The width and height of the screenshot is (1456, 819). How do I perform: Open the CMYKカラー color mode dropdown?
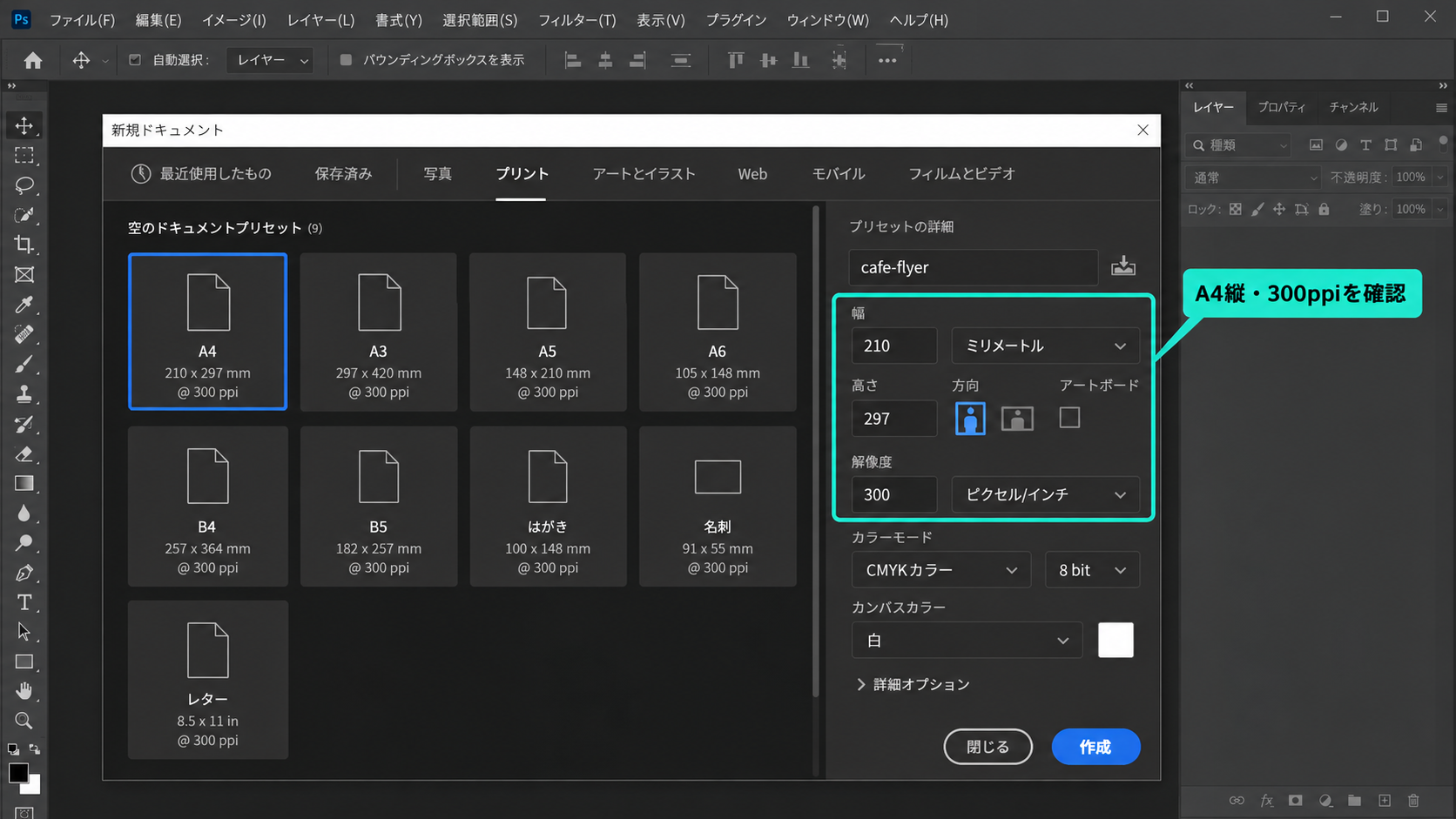coord(940,570)
